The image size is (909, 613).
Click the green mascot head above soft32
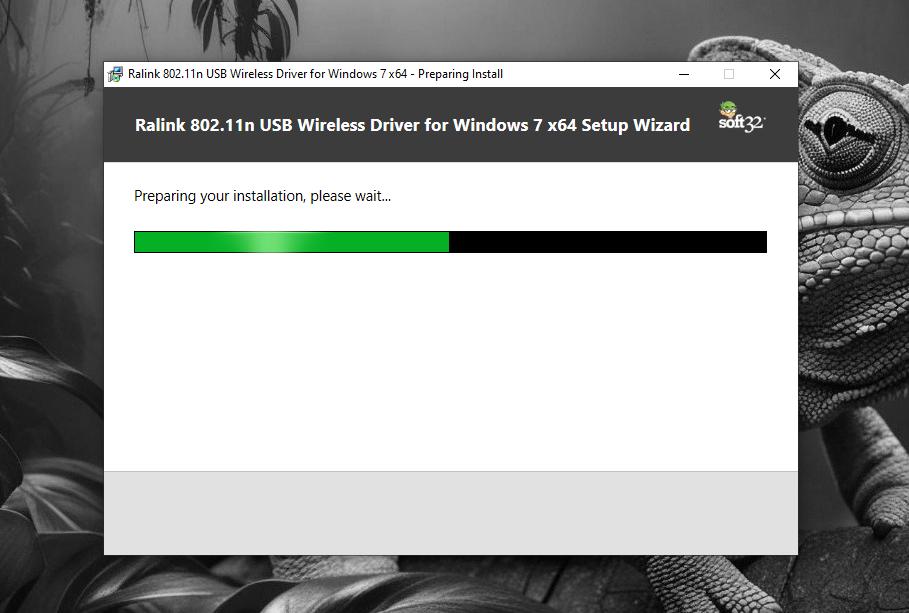pyautogui.click(x=728, y=109)
